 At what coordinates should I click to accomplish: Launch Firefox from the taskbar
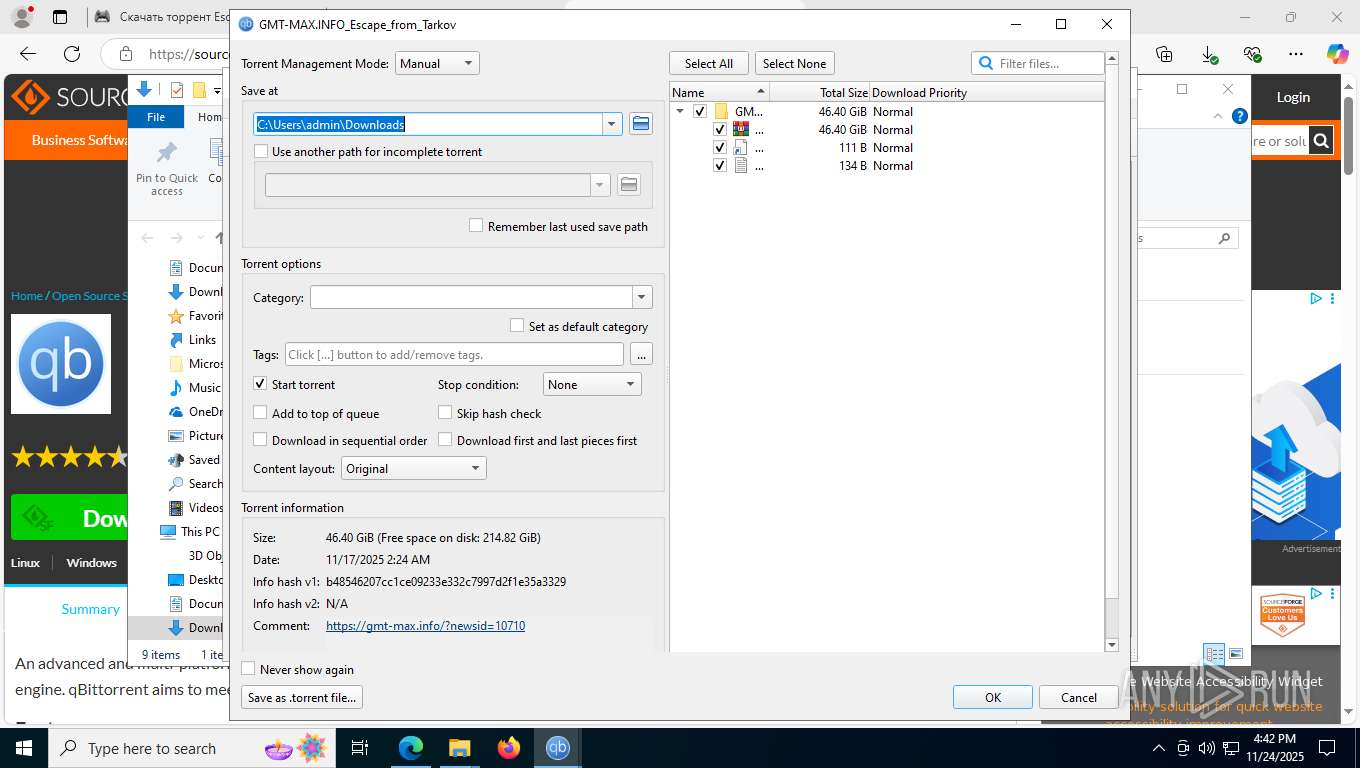509,748
